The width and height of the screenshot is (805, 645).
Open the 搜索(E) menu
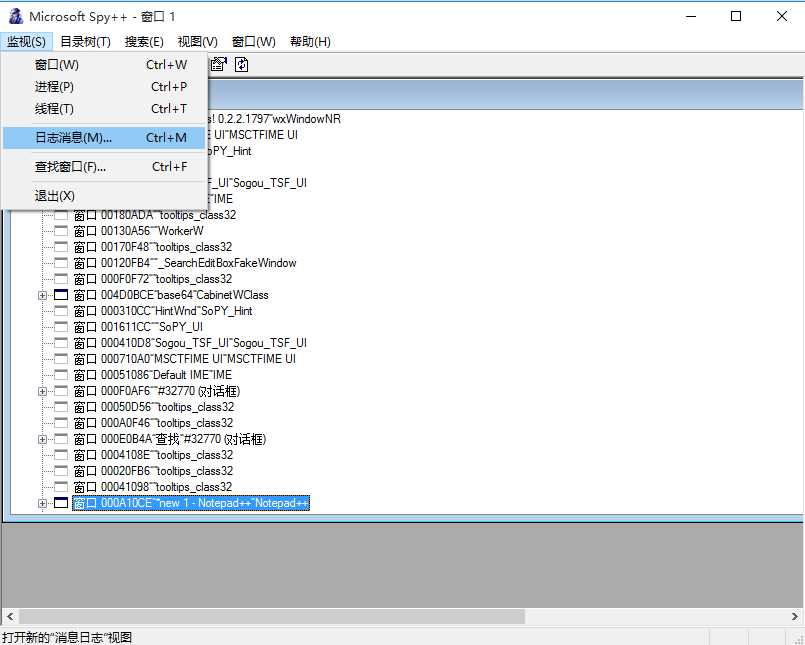(x=144, y=42)
